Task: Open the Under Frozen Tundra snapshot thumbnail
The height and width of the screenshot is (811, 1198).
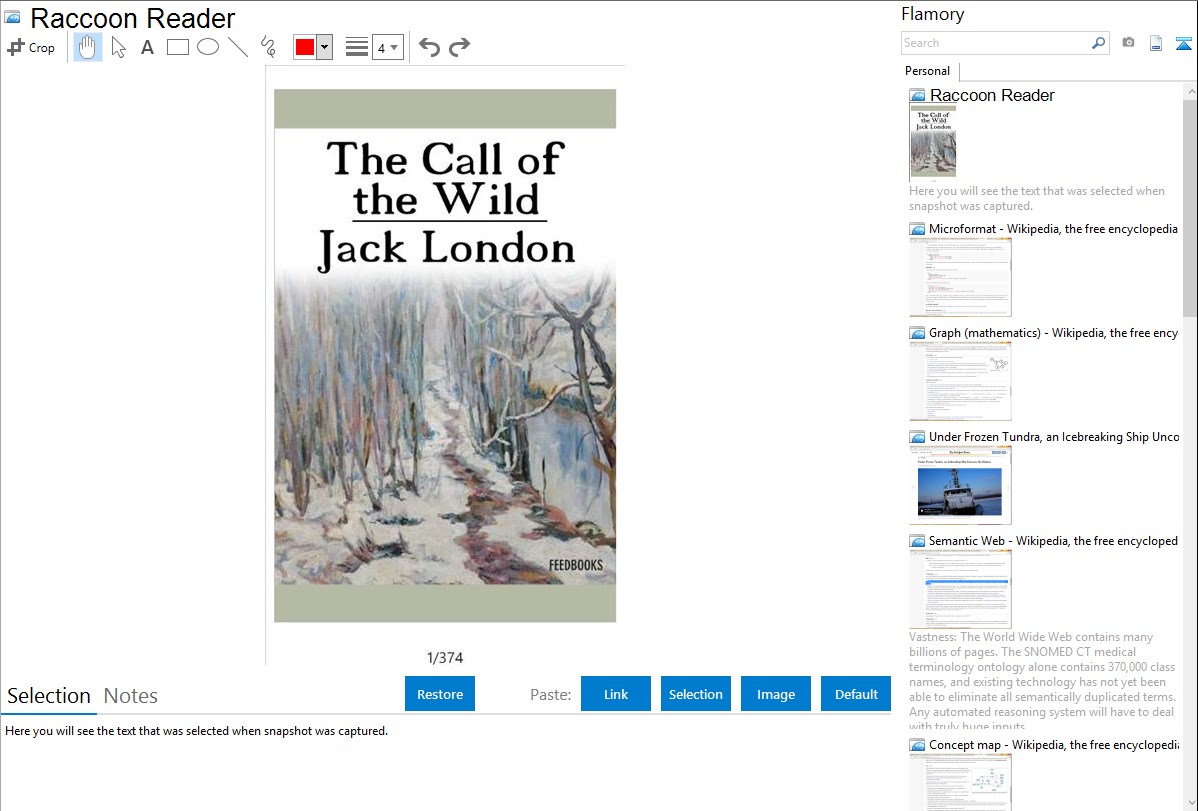Action: pos(960,485)
